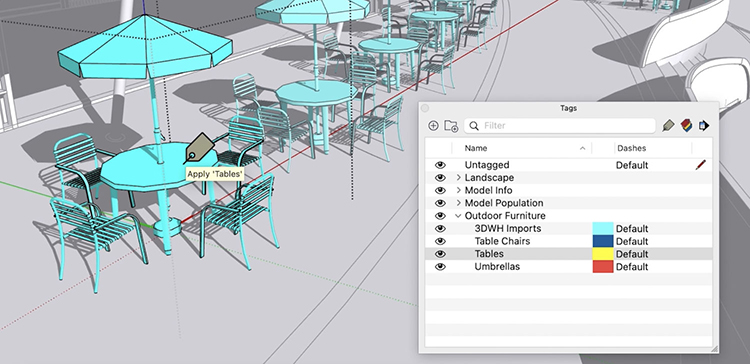
Task: Select the Untagged row
Action: click(569, 165)
